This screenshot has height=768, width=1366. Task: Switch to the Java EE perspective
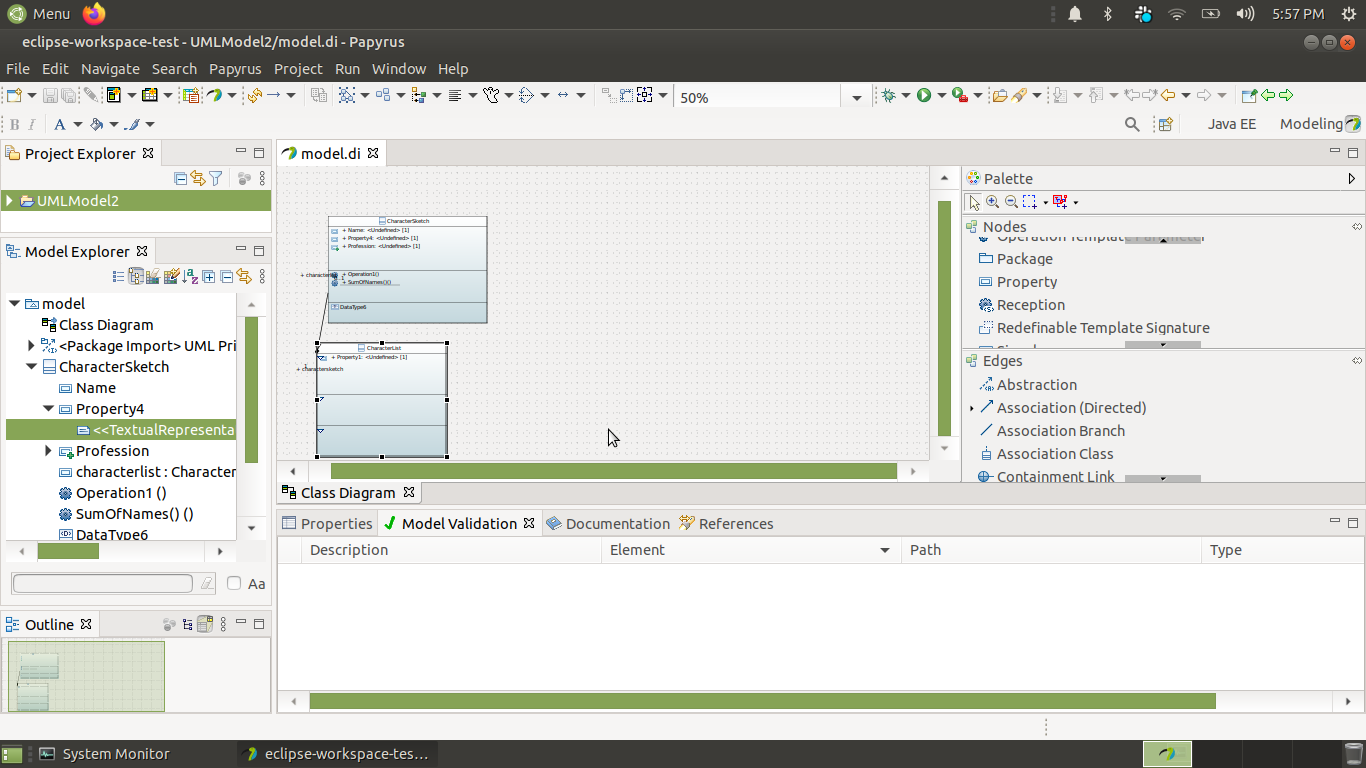(x=1231, y=123)
